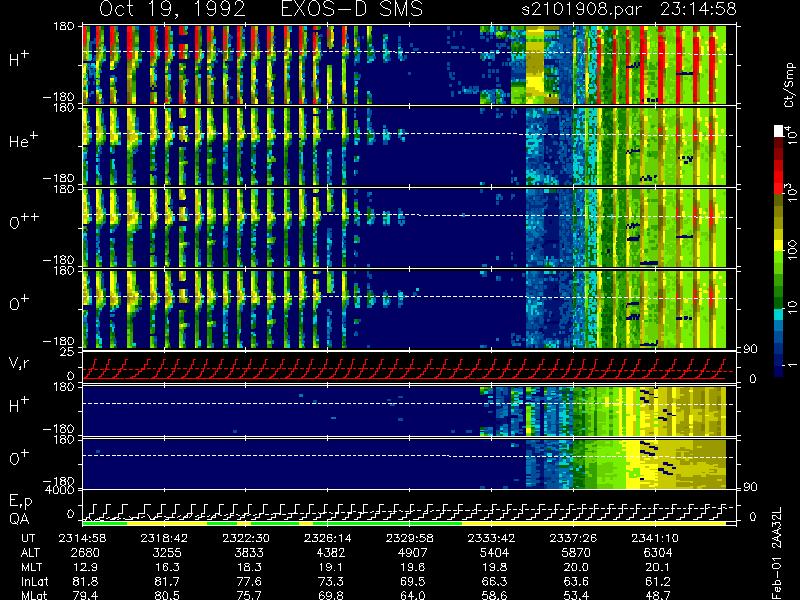The width and height of the screenshot is (800, 600).
Task: Click UT value '2333:42'
Action: point(491,538)
